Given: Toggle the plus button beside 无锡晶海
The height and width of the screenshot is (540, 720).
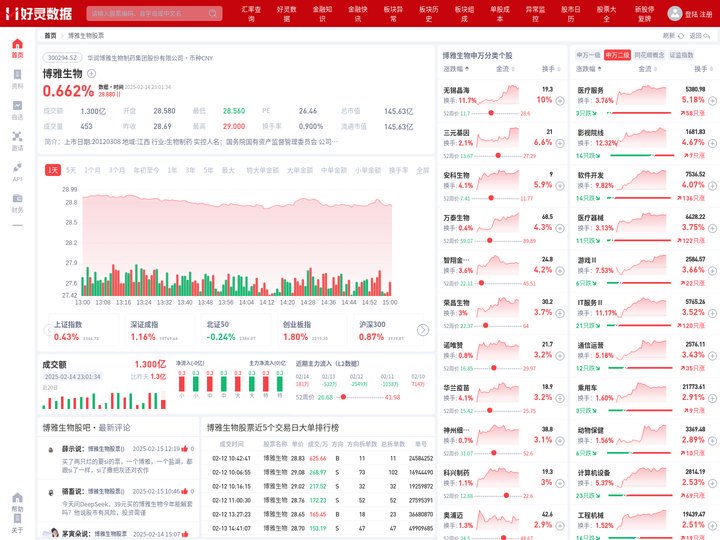Looking at the screenshot, I should click(560, 101).
